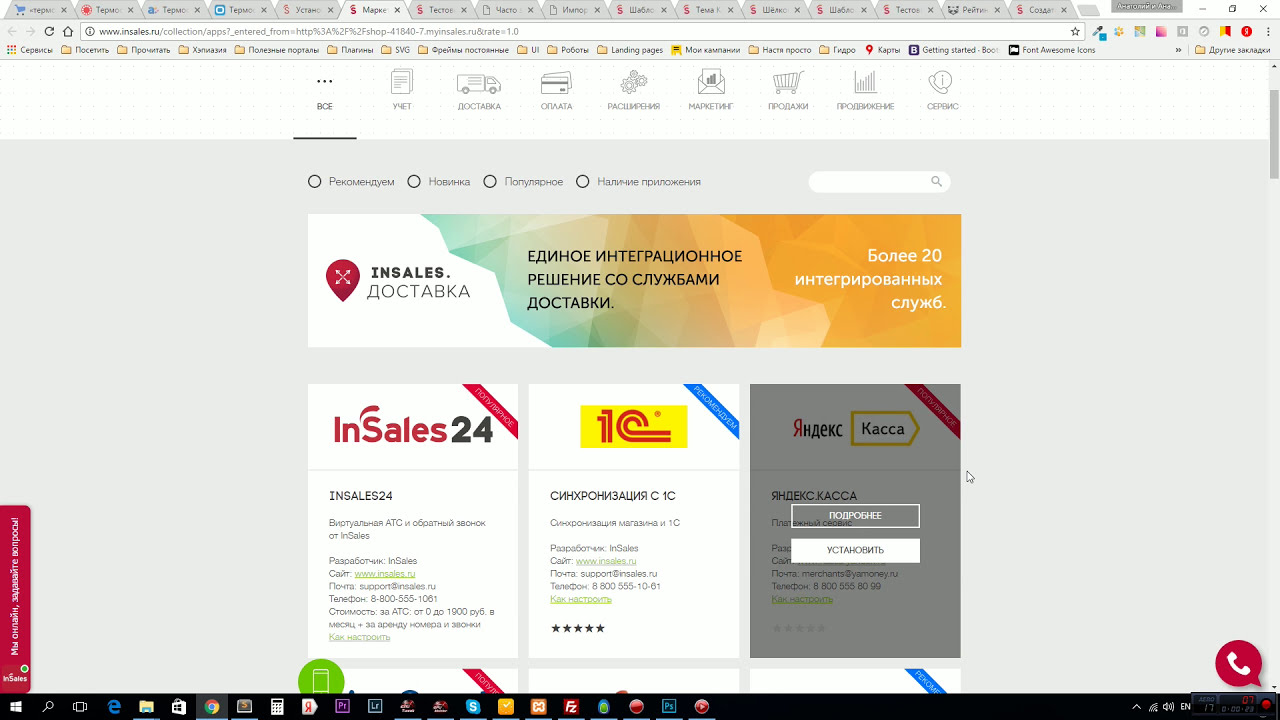Select the ВСЕ category tab
Image resolution: width=1280 pixels, height=720 pixels.
point(325,92)
